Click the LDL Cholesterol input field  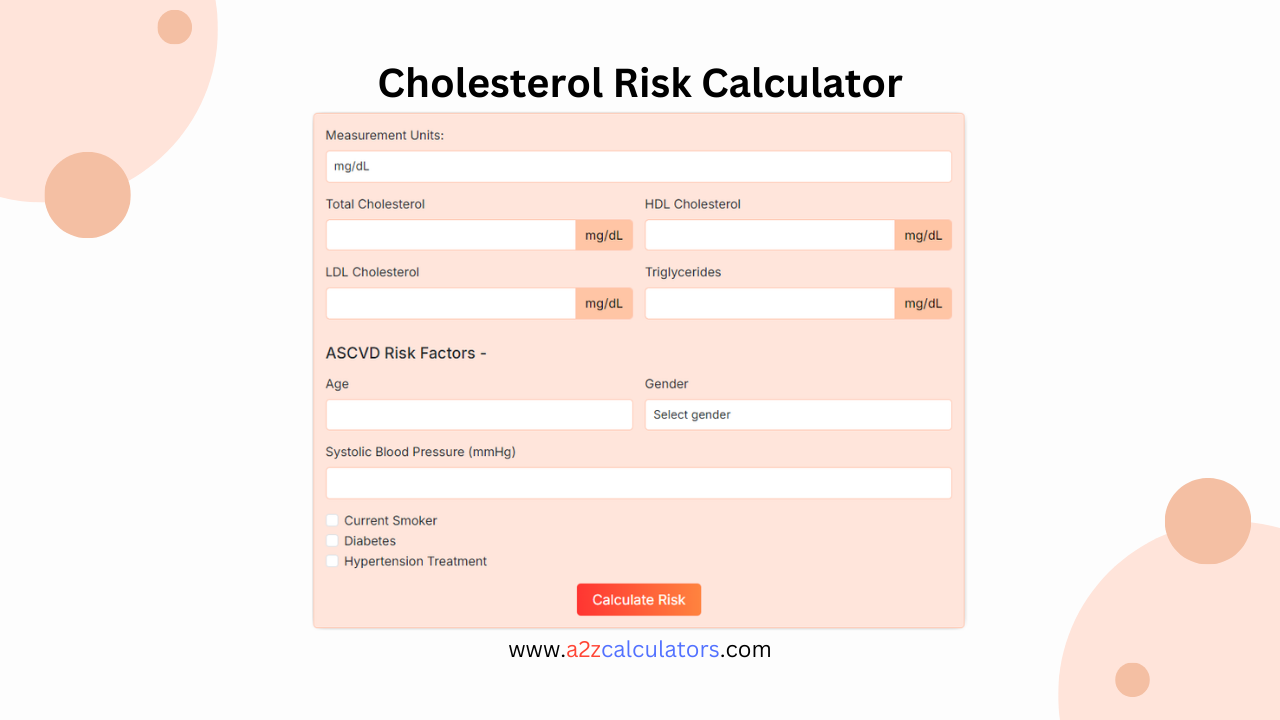[450, 303]
